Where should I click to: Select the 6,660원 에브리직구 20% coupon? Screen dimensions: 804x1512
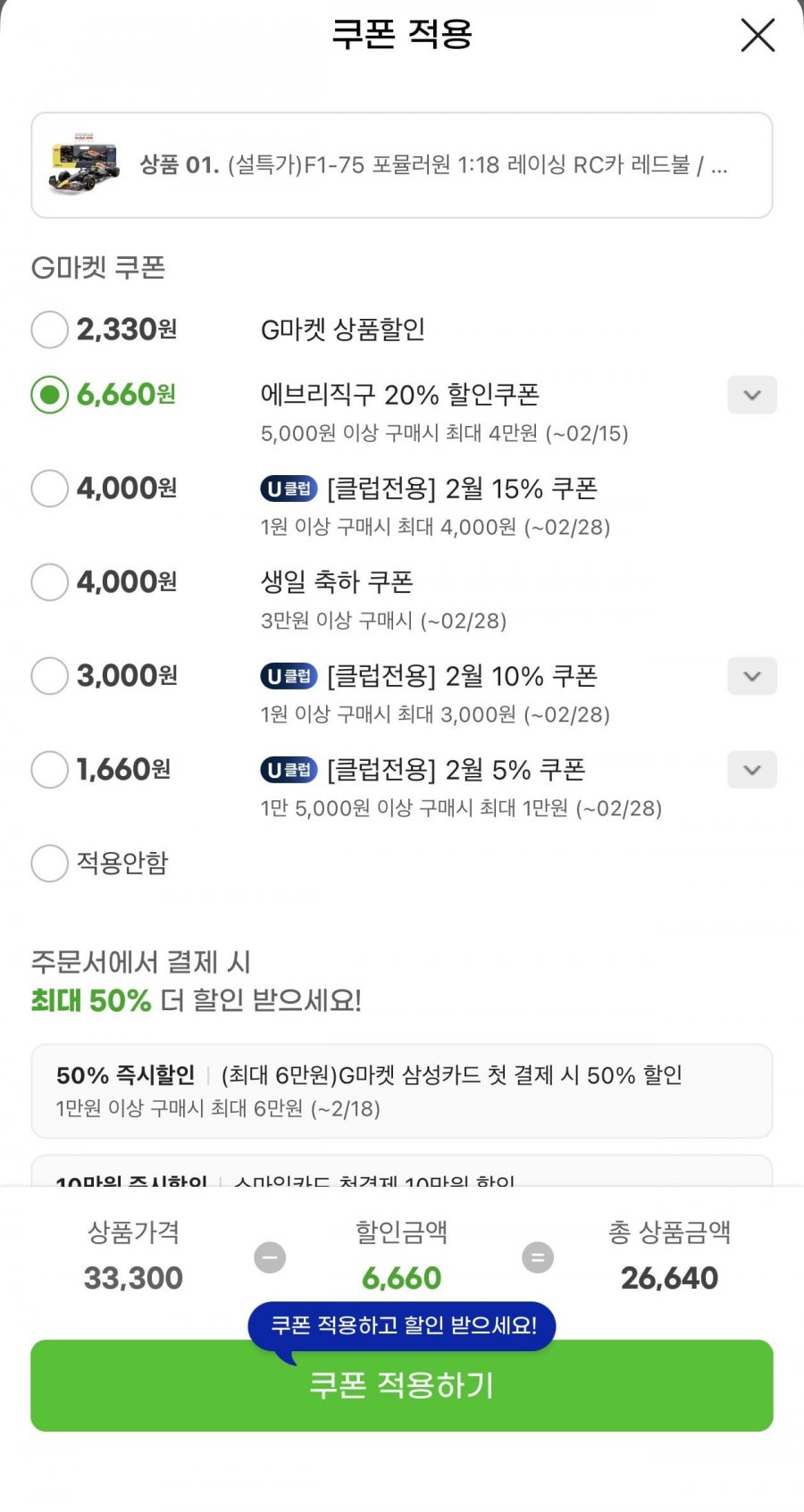(x=50, y=394)
